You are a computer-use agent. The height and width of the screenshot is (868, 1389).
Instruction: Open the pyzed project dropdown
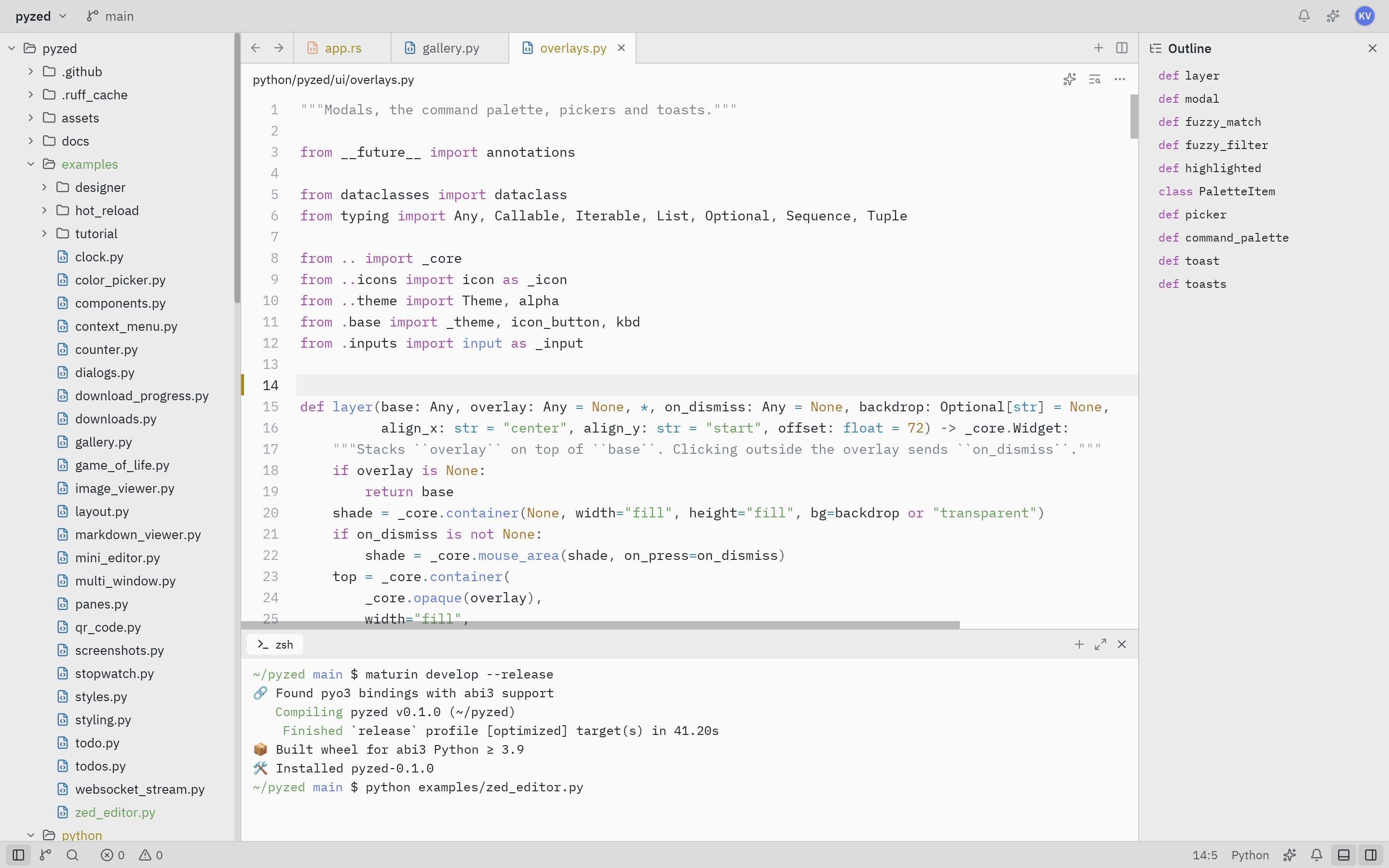[x=41, y=16]
